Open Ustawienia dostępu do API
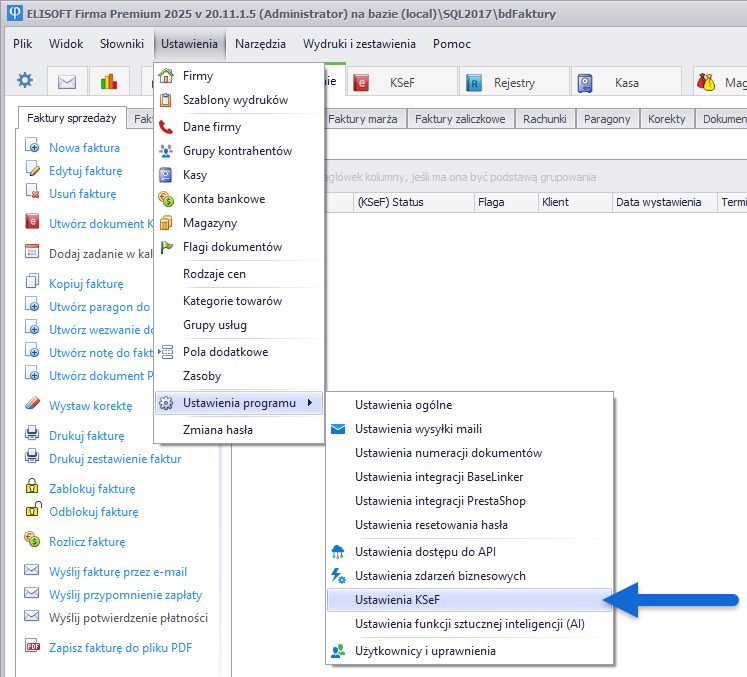 click(427, 551)
